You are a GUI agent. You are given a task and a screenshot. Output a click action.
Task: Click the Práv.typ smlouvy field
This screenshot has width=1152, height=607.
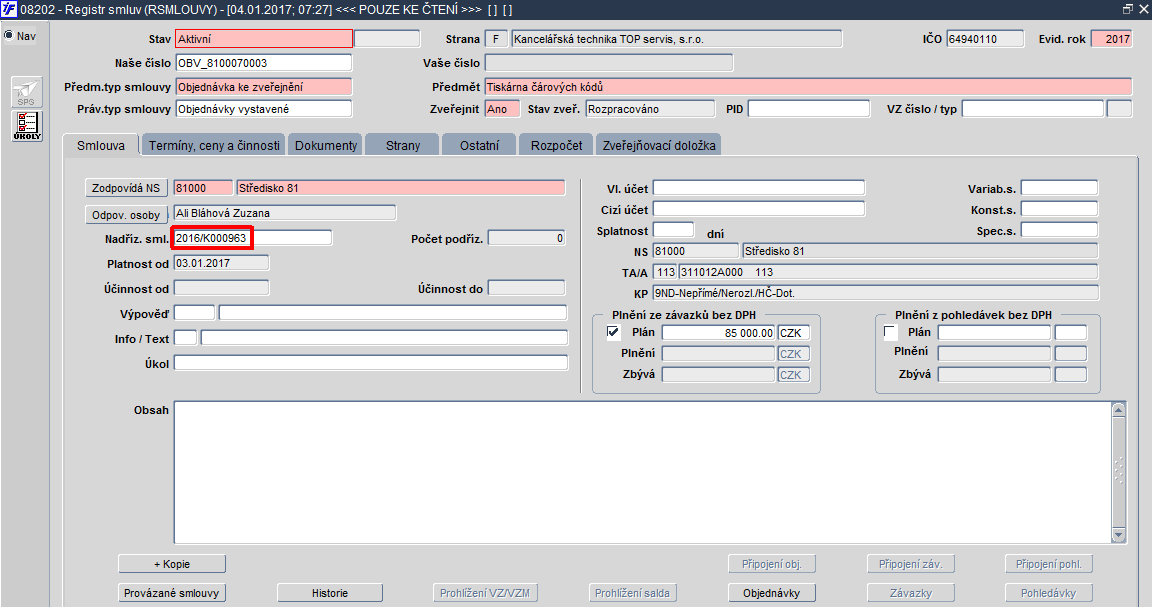264,109
